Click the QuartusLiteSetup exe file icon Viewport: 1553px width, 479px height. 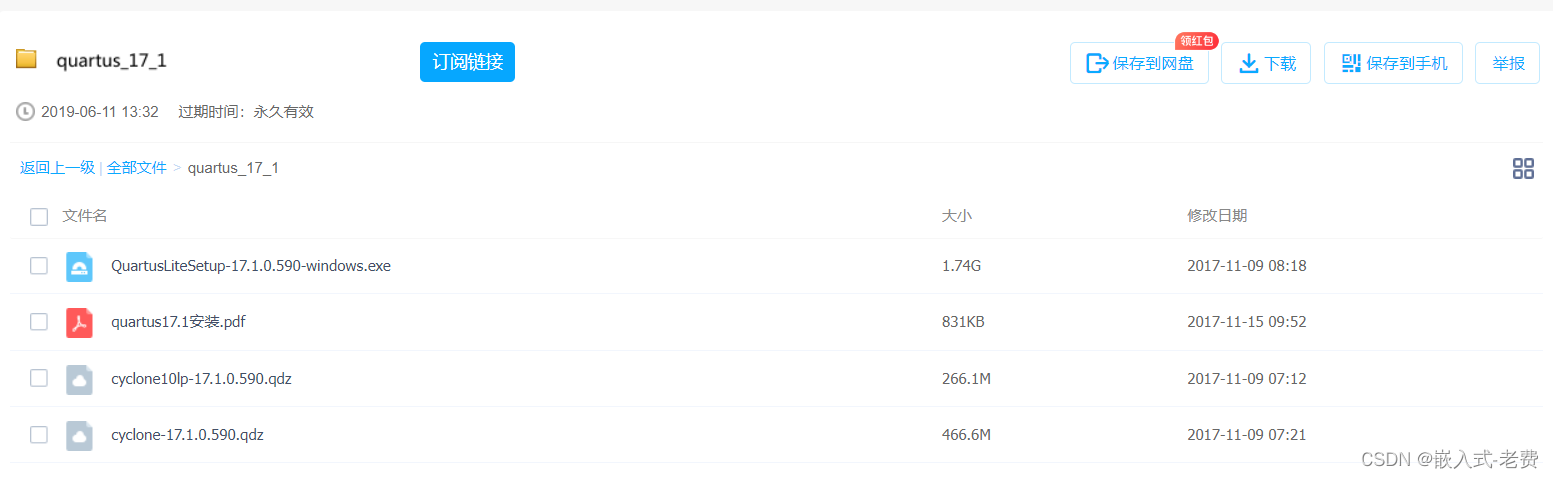(x=79, y=267)
